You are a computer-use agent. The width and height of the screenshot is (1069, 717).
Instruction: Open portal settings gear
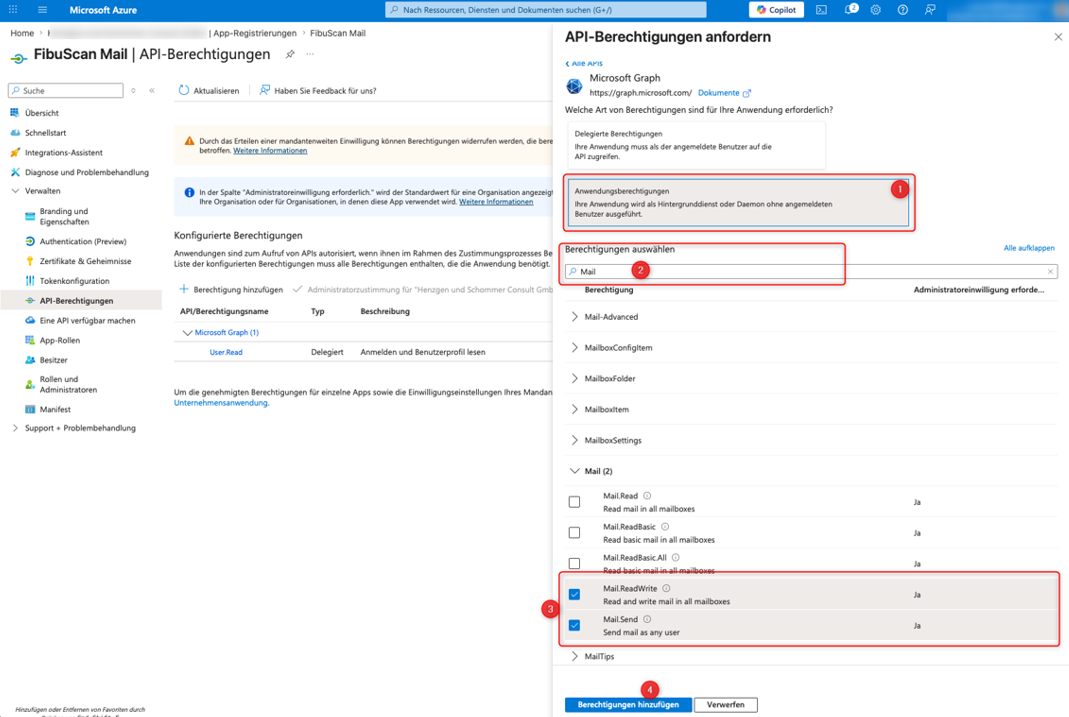tap(875, 10)
